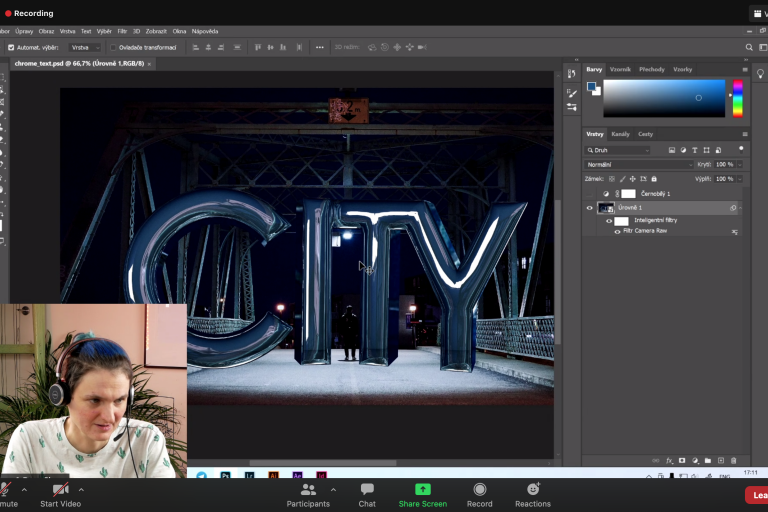Switch to the Kanály tab
768x512 pixels.
pyautogui.click(x=621, y=134)
